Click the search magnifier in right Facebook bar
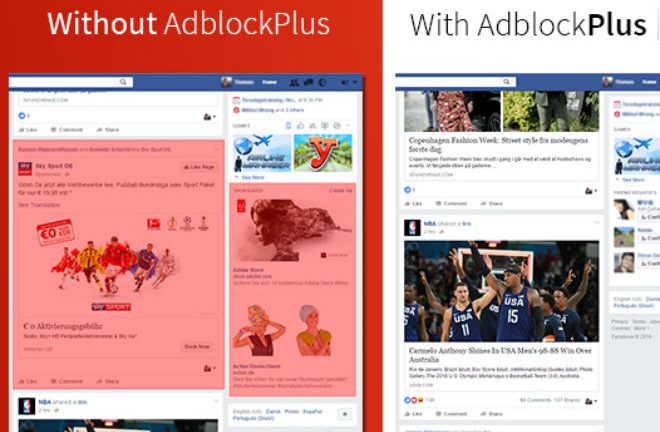This screenshot has height=432, width=660. [507, 82]
